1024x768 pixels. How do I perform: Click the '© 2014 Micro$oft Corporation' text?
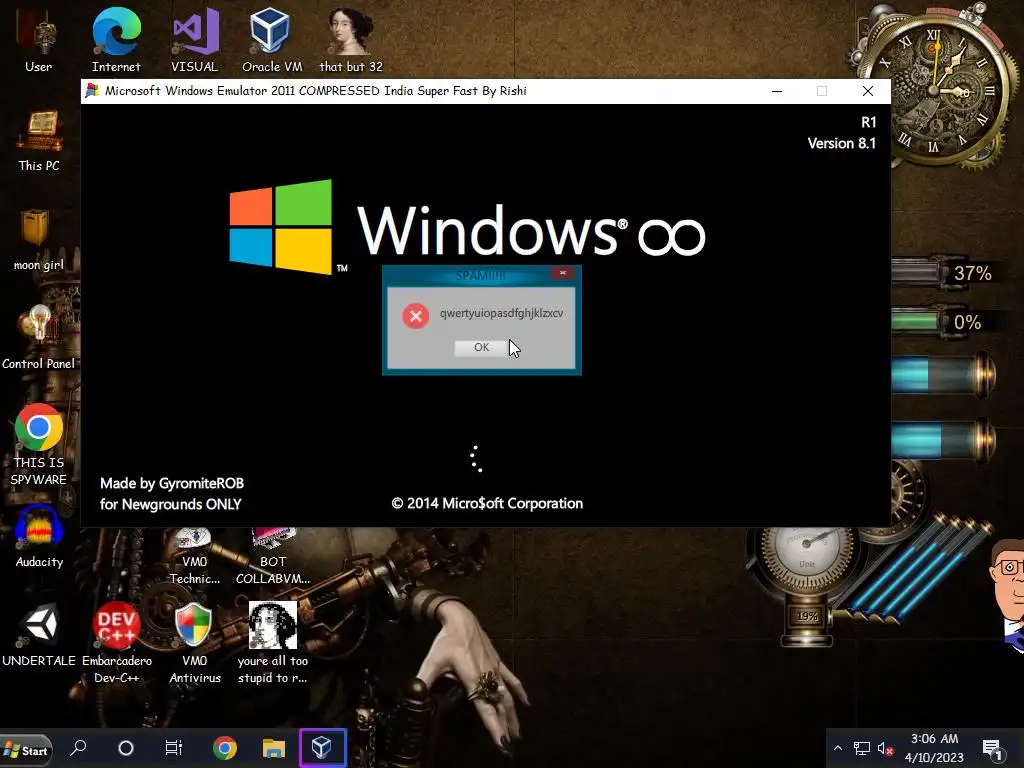point(487,504)
